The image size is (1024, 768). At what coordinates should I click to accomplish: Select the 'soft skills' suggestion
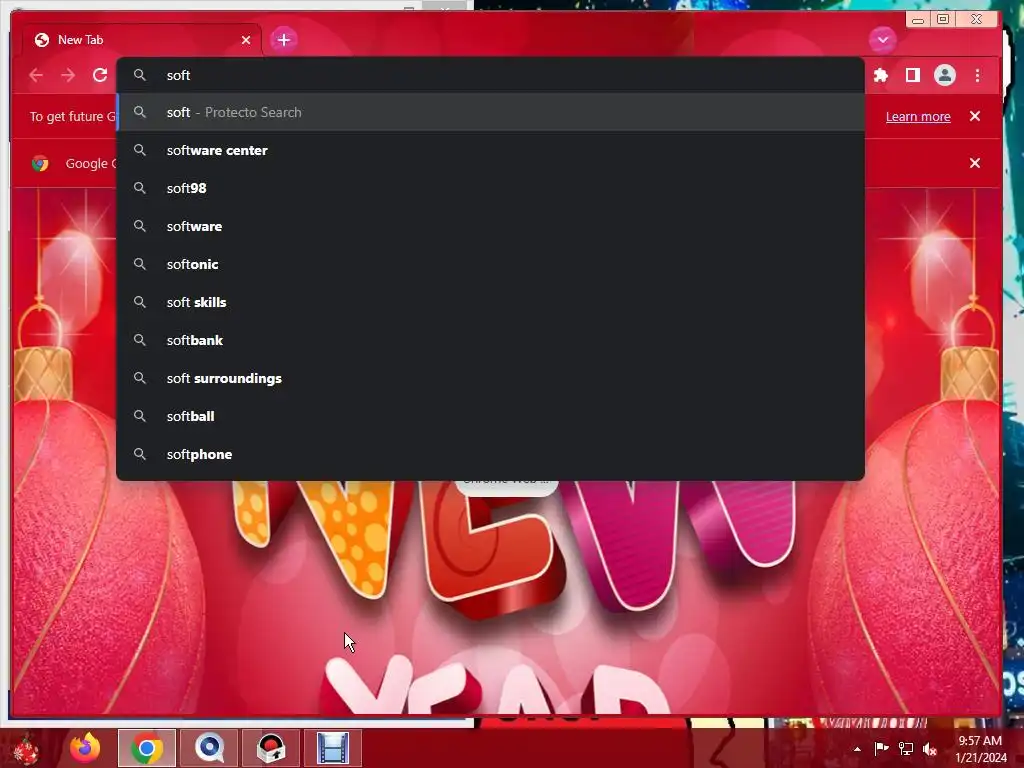click(490, 302)
